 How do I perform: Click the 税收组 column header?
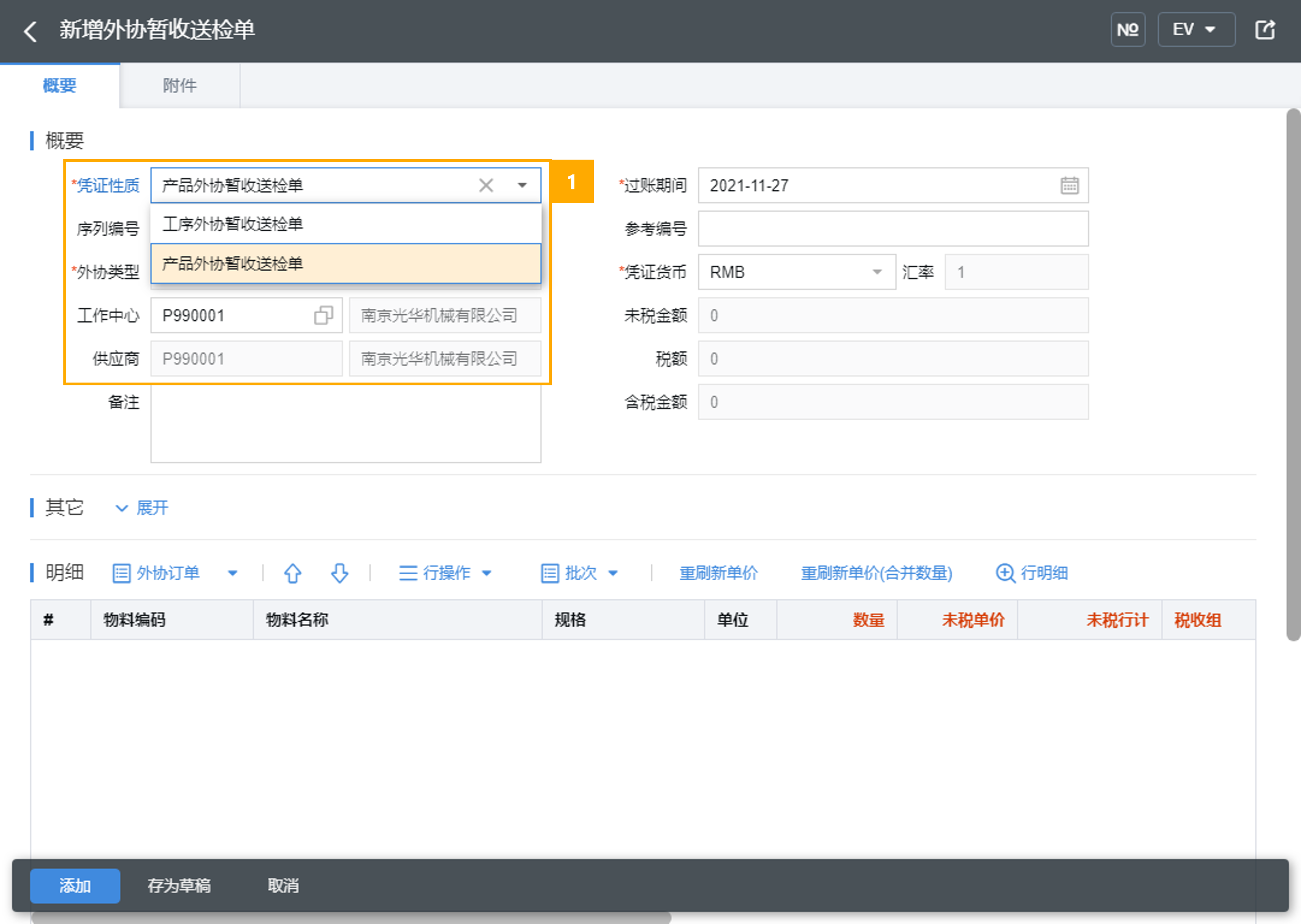coord(1209,619)
